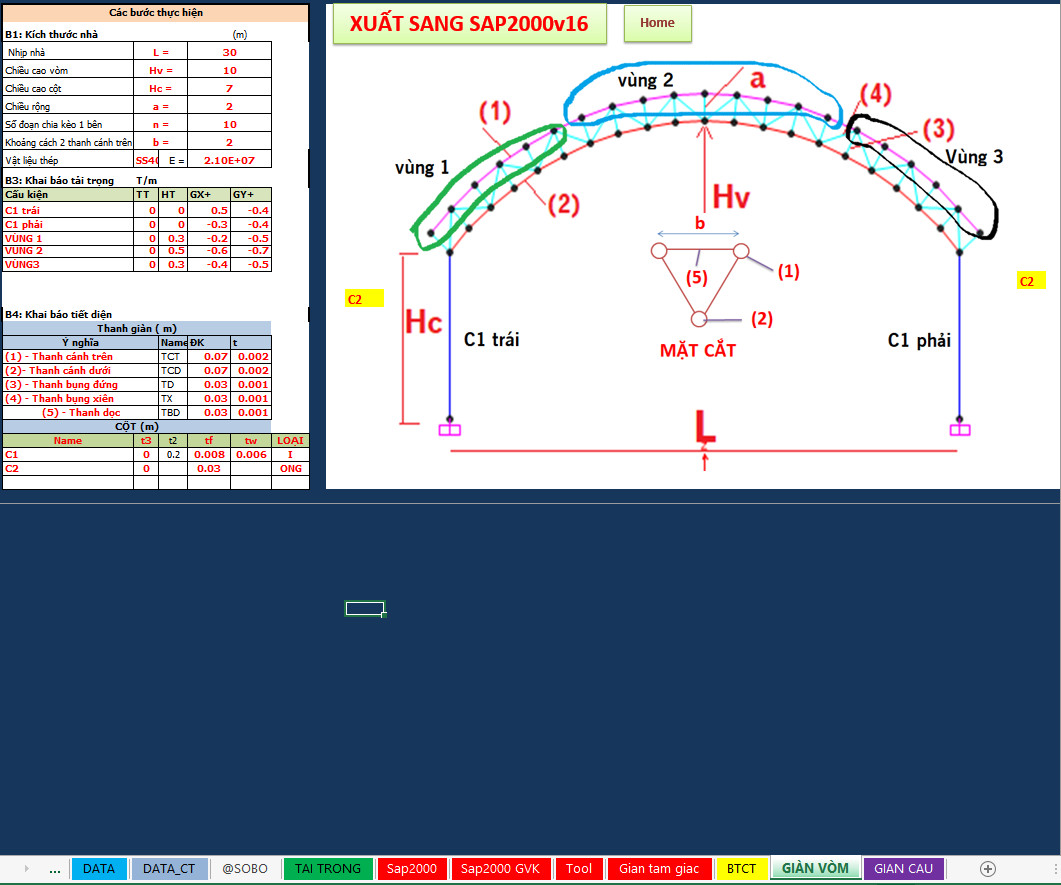Click the 'Các bước thực hiện' header
The width and height of the screenshot is (1061, 885).
tap(156, 13)
